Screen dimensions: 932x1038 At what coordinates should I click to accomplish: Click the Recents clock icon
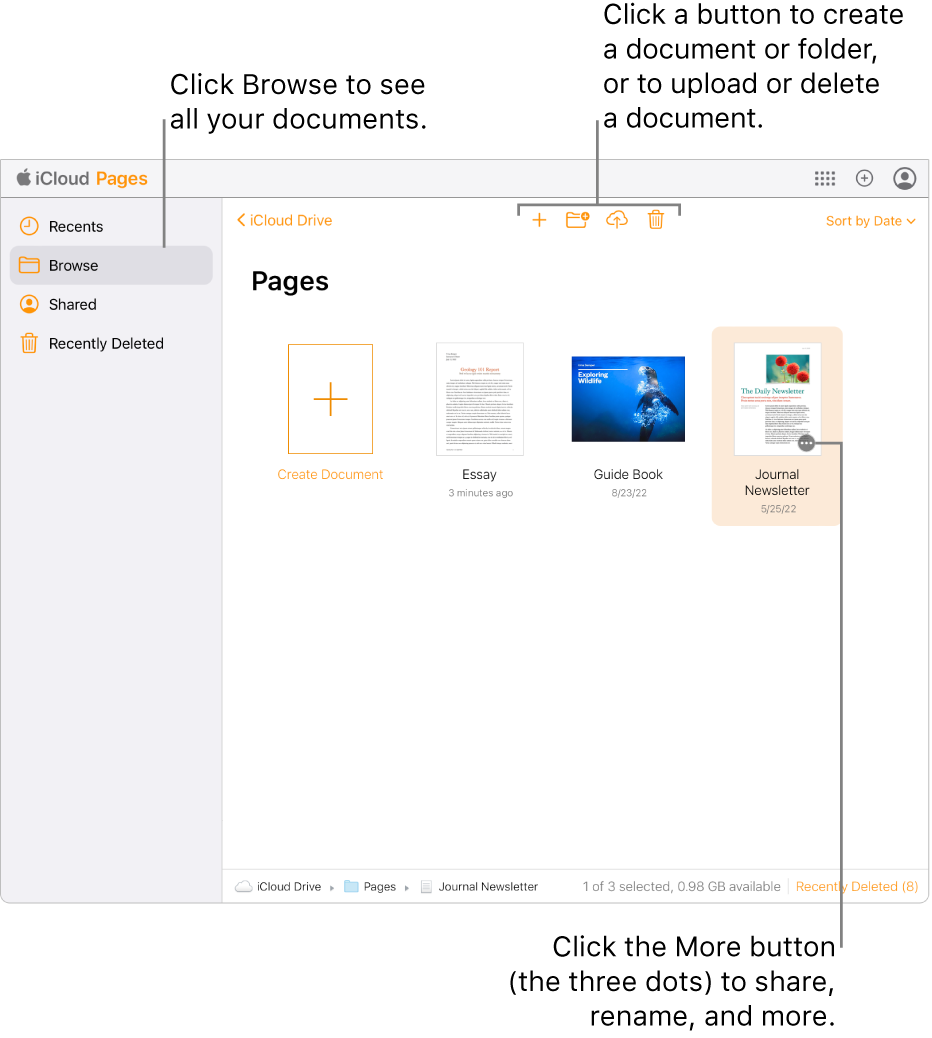coord(29,226)
